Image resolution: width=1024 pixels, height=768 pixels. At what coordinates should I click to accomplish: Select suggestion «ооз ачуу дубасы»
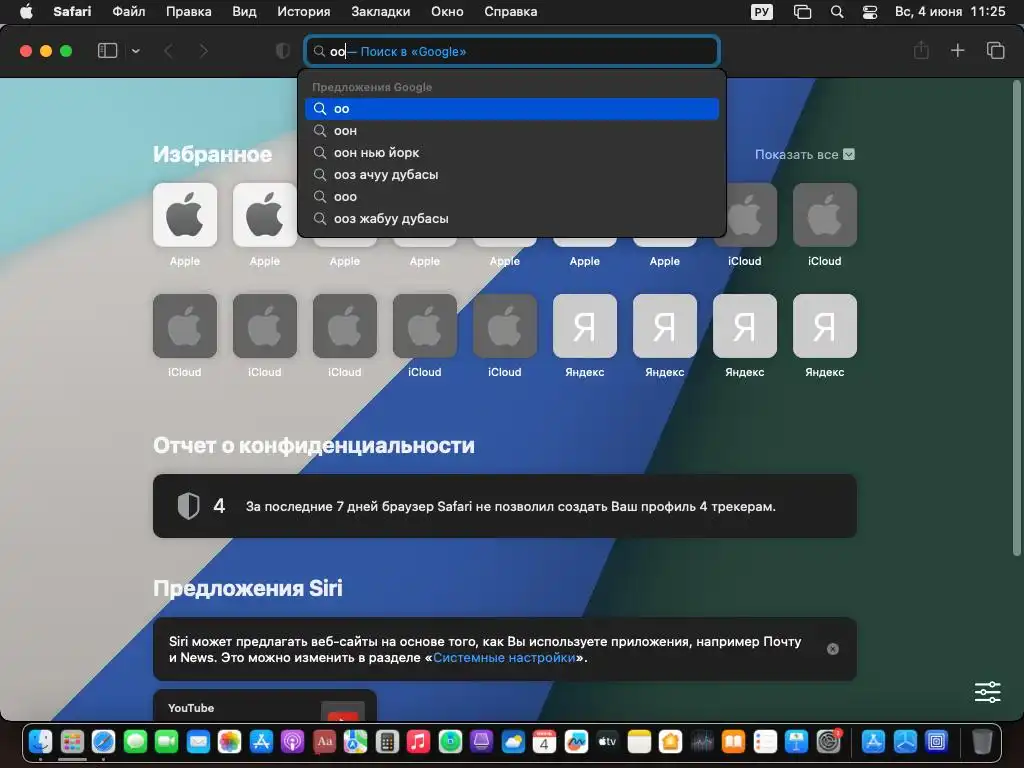point(512,174)
